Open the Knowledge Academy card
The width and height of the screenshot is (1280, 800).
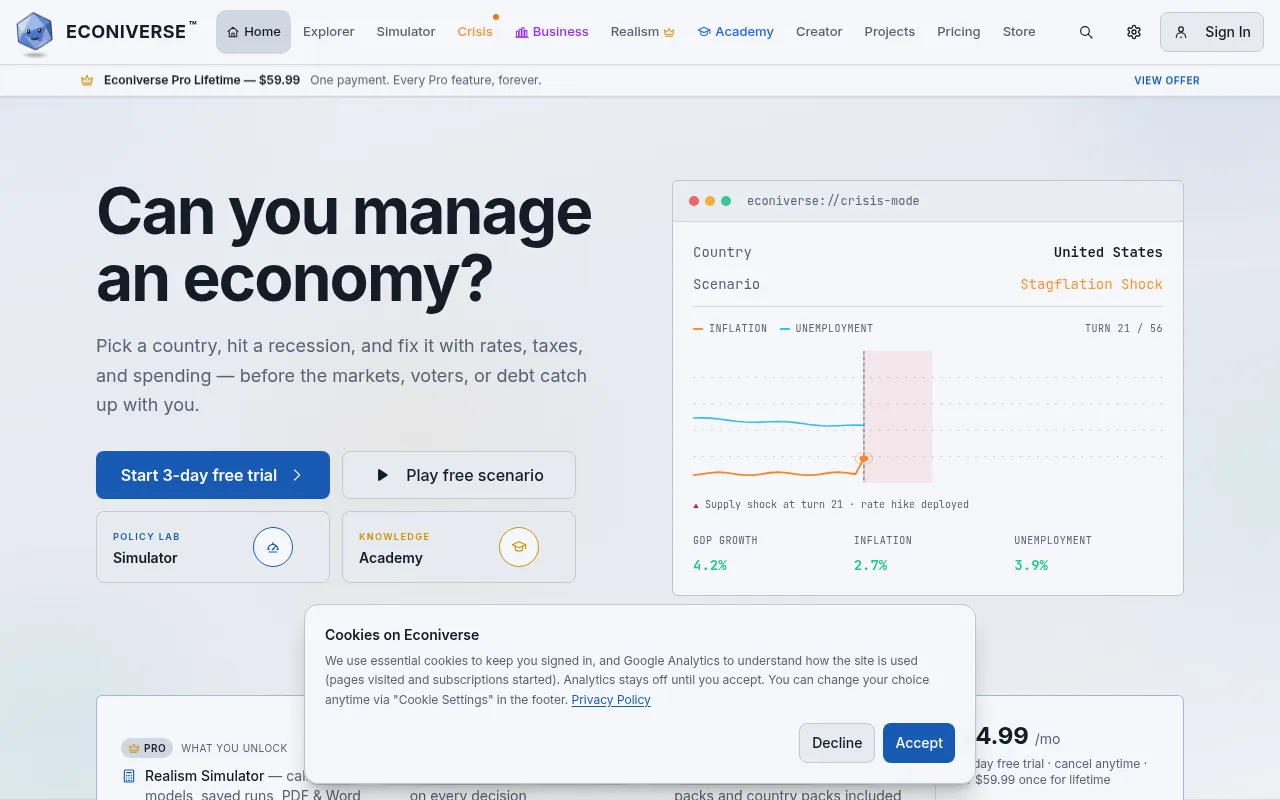point(459,547)
